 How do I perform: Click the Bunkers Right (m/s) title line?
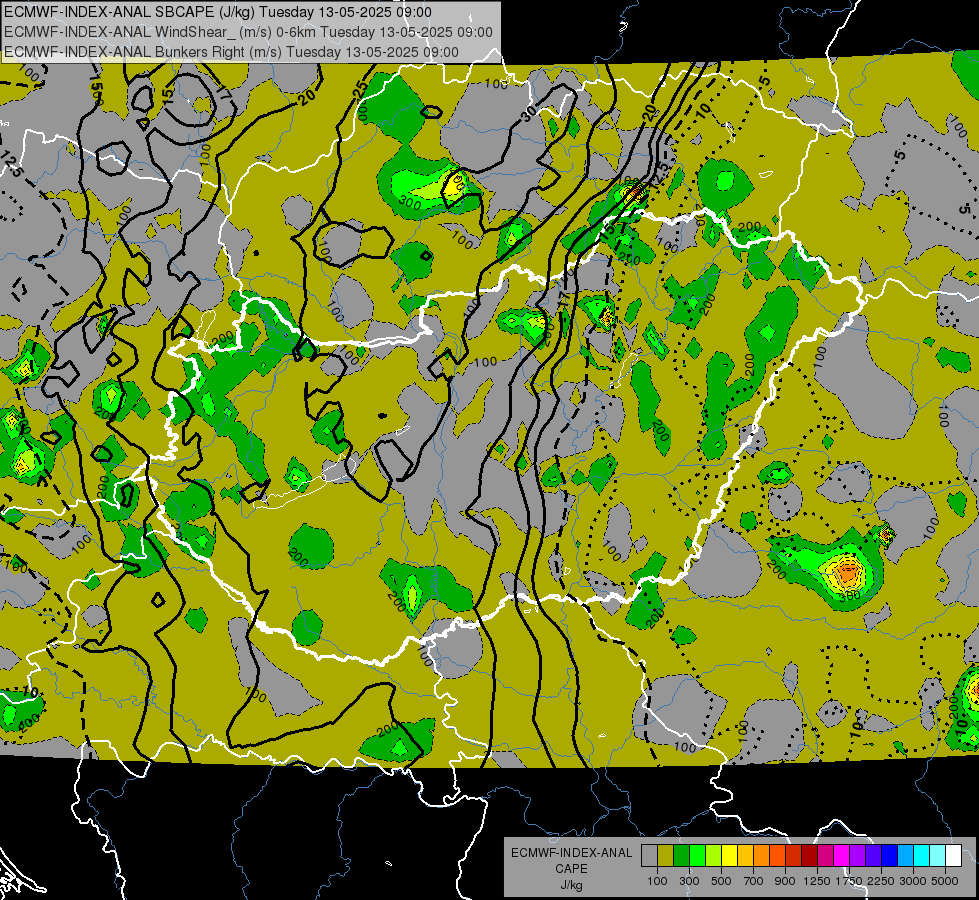coord(231,52)
